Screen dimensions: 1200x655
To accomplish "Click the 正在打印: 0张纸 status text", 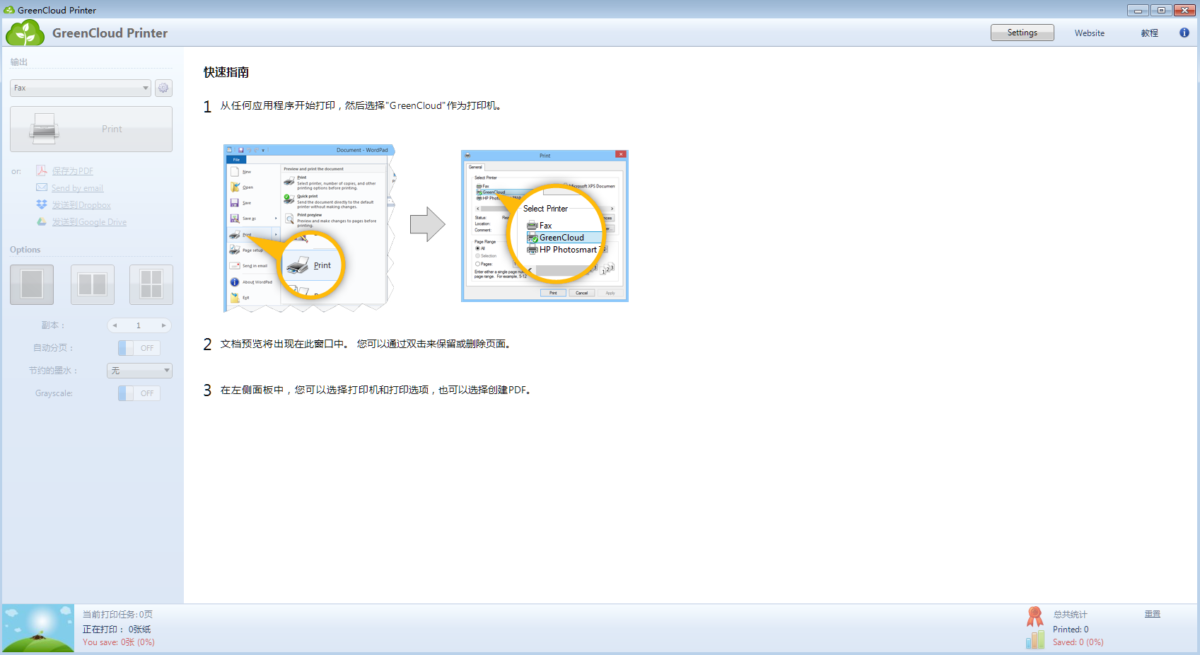I will tap(116, 629).
